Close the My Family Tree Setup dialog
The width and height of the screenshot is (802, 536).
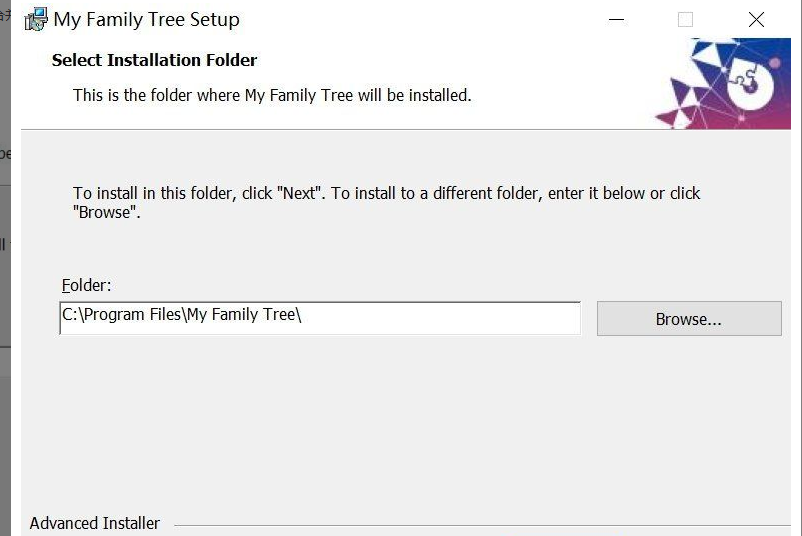tap(756, 20)
